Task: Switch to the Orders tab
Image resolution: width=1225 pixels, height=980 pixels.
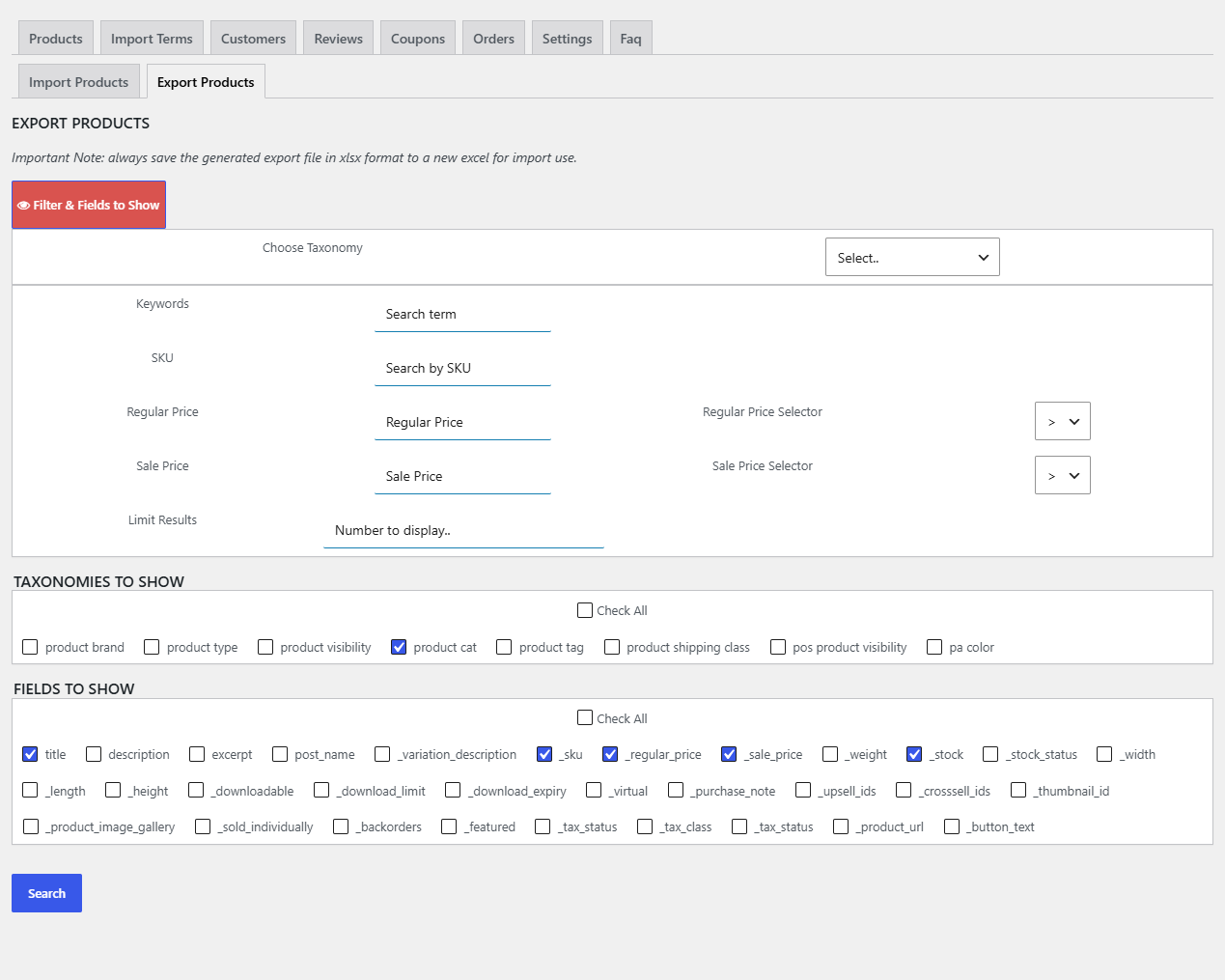Action: [x=493, y=39]
